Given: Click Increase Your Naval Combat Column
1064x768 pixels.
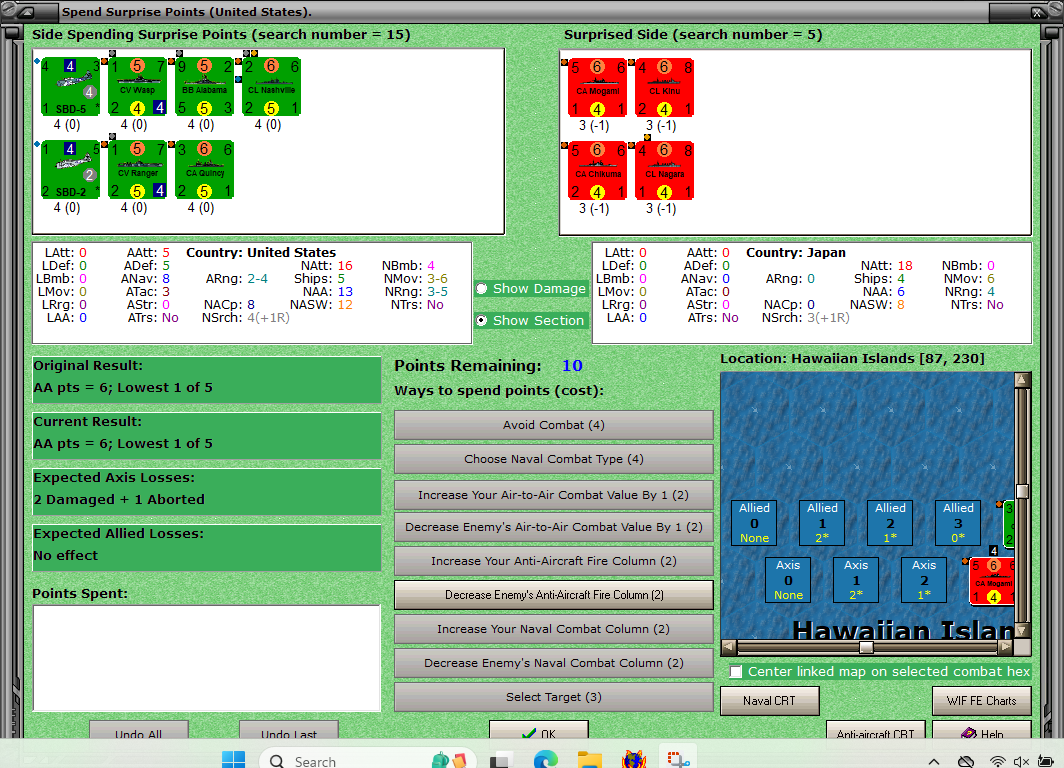Looking at the screenshot, I should (554, 629).
